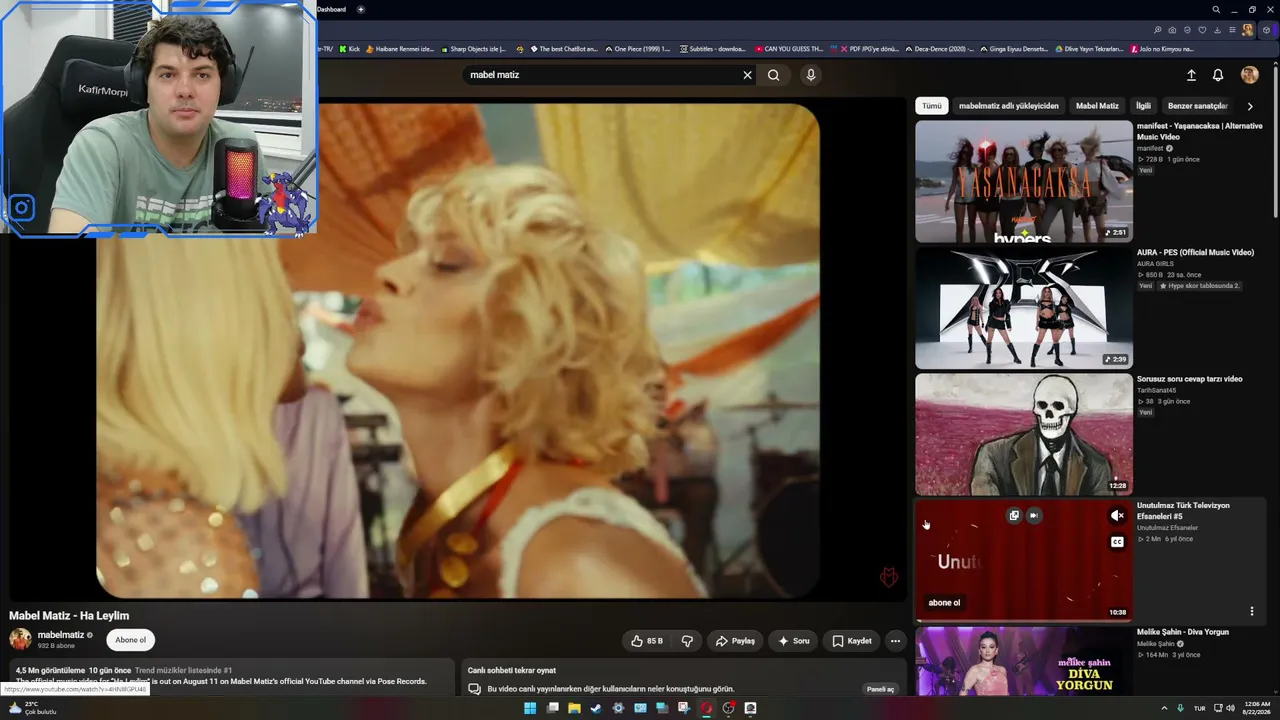
Task: Click the Soru ask button
Action: click(794, 641)
